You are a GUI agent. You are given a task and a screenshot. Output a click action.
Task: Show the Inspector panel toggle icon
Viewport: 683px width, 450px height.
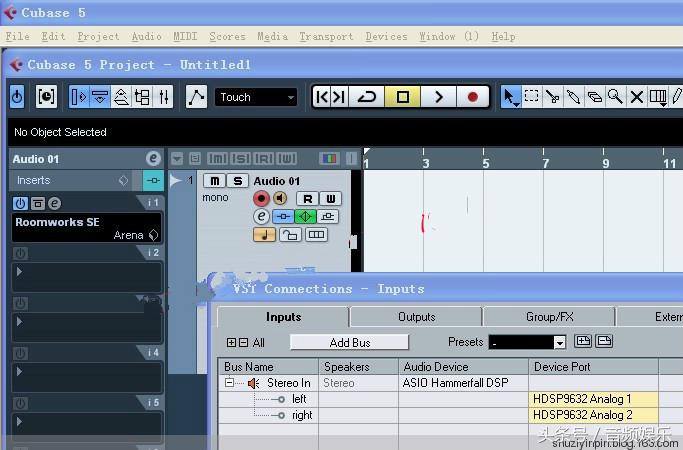79,96
